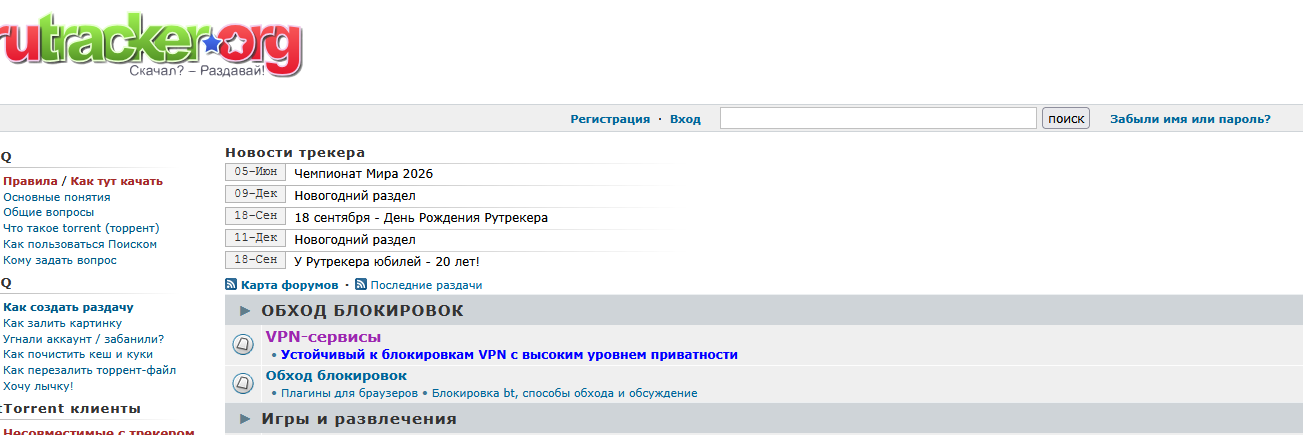Open the Вход login link
Screen dimensions: 1303x435
point(685,119)
